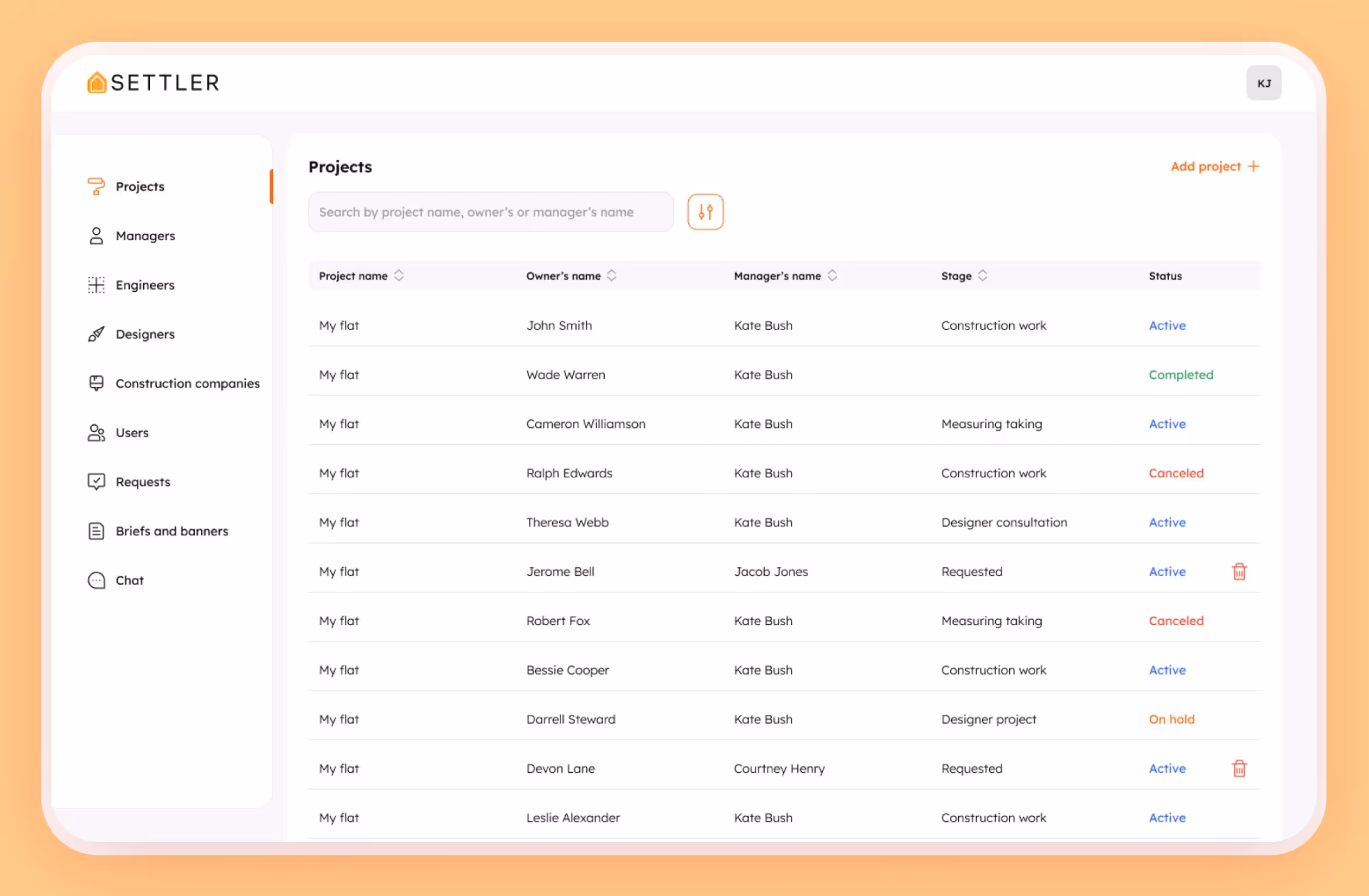Click the Briefs and banners document icon
Screen dimensions: 1369x896
coord(96,531)
